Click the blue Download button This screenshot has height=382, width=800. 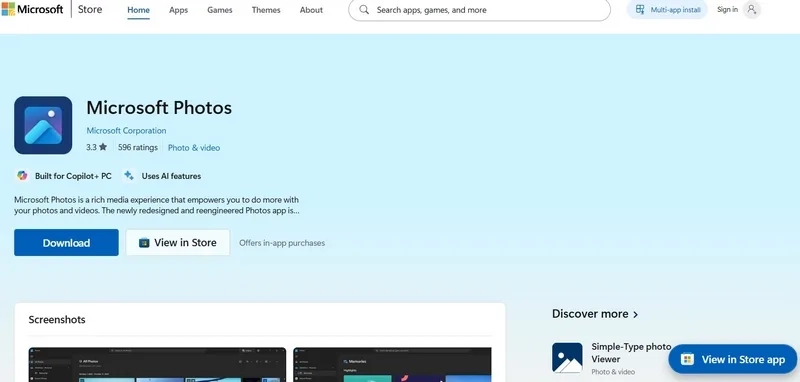[x=66, y=242]
